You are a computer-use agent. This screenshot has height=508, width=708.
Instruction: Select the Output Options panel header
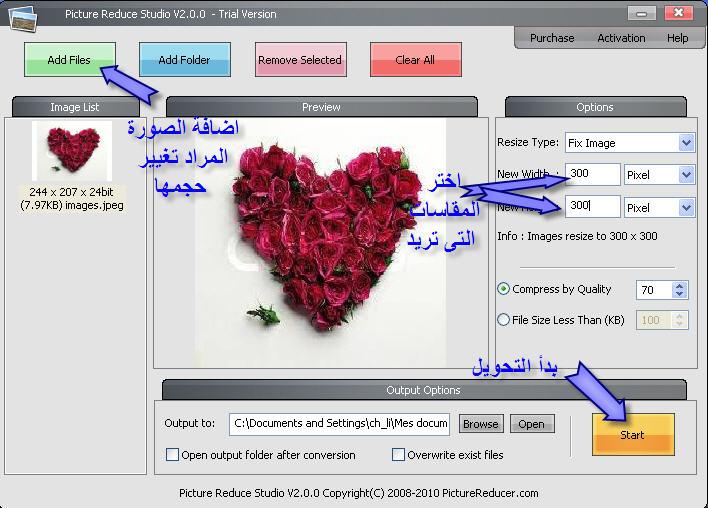(x=424, y=390)
